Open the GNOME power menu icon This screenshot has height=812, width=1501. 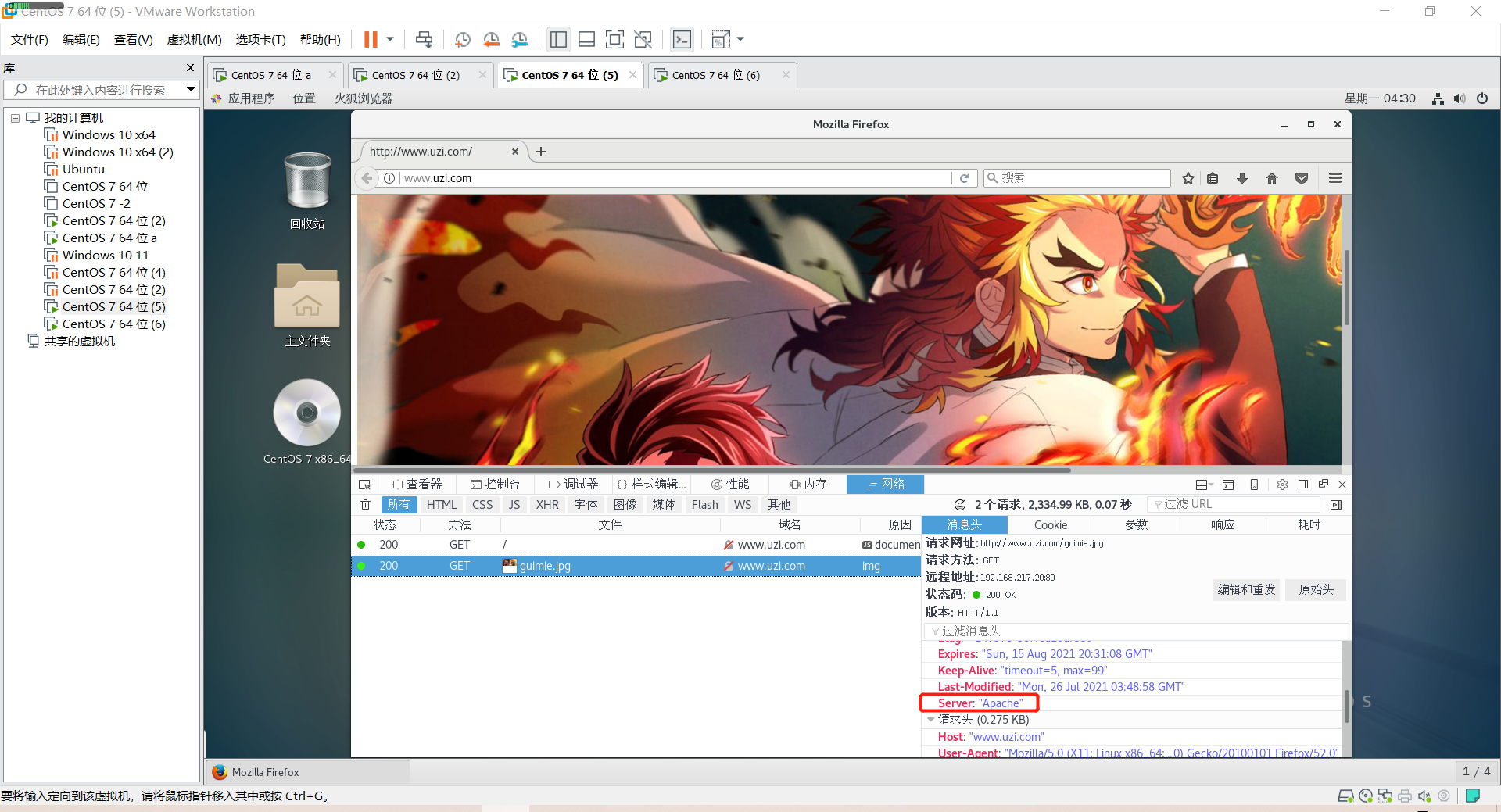(1482, 98)
